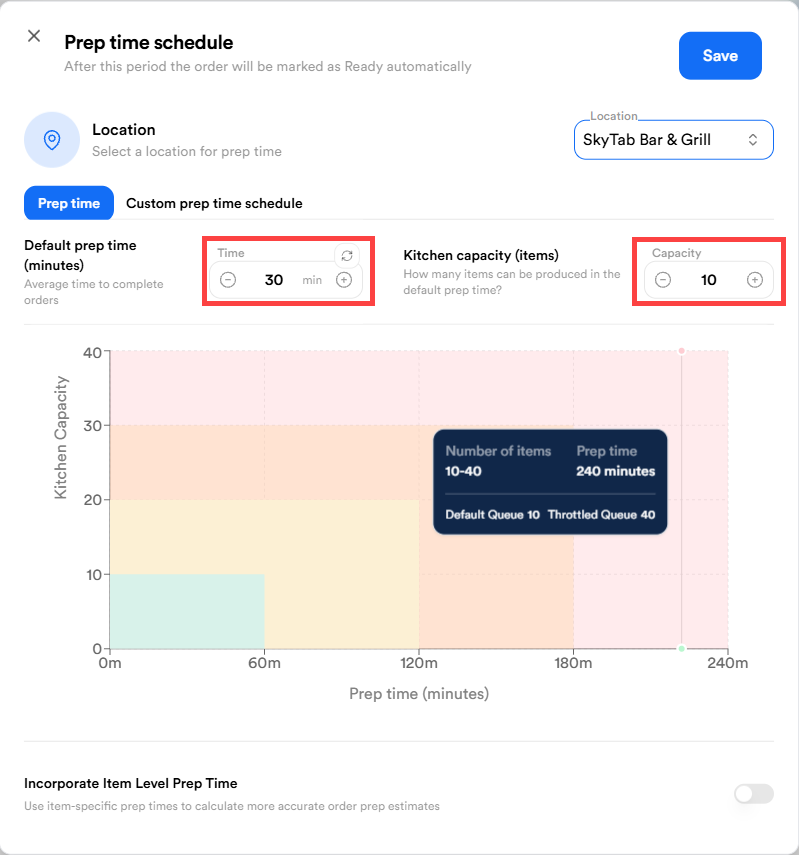Decrease kitchen capacity with minus icon
The image size is (799, 855).
[x=663, y=280]
